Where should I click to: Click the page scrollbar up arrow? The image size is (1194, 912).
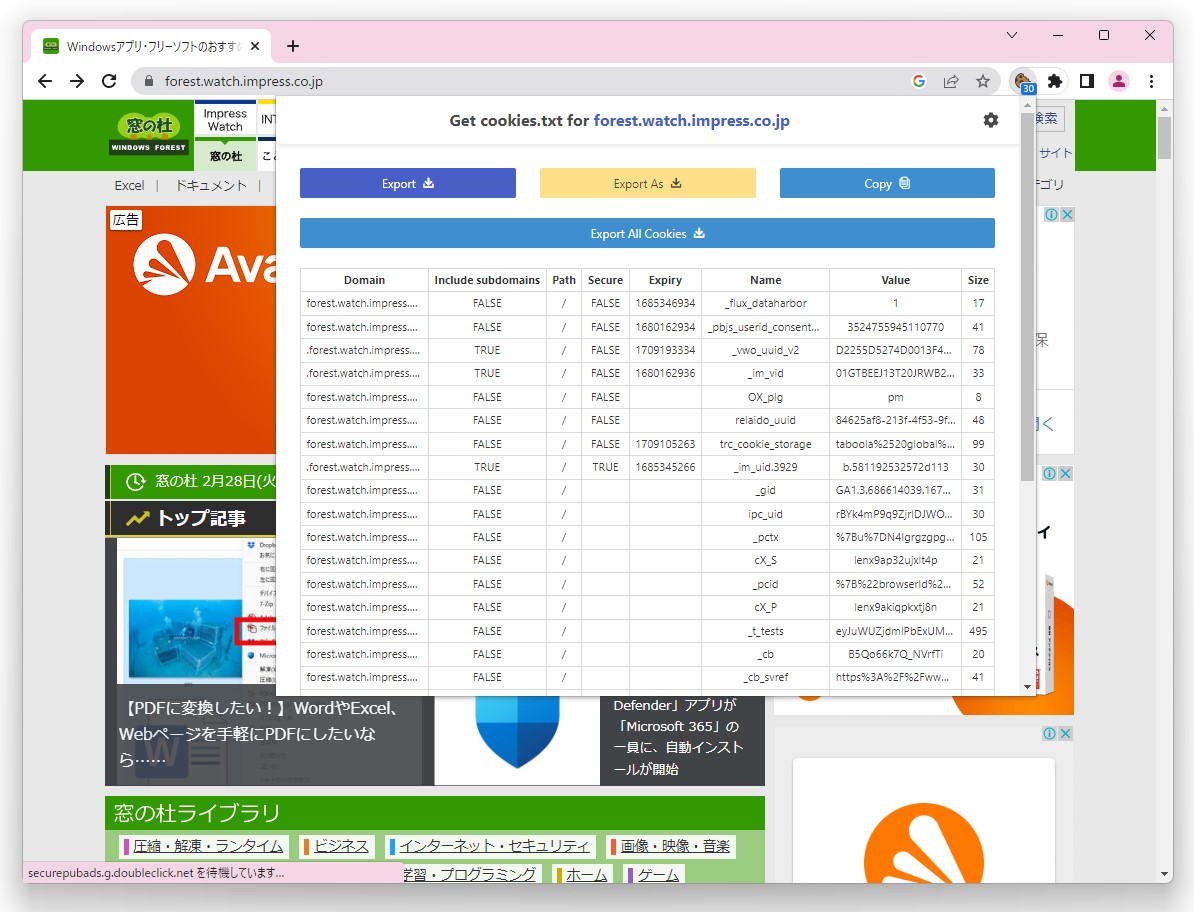point(1164,109)
